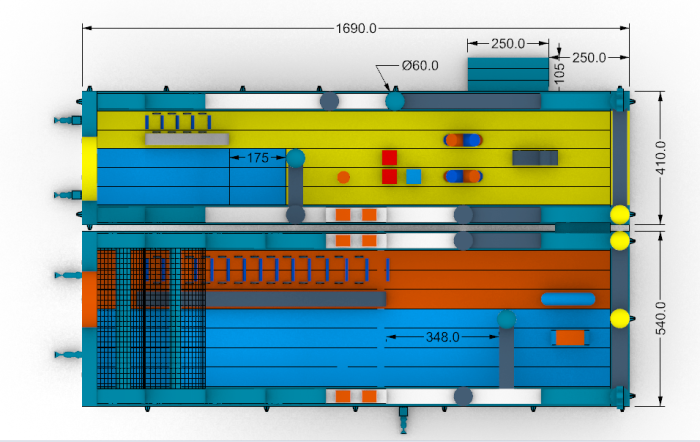
Task: Select the orange rectangle on lower blue floor
Action: pyautogui.click(x=569, y=338)
